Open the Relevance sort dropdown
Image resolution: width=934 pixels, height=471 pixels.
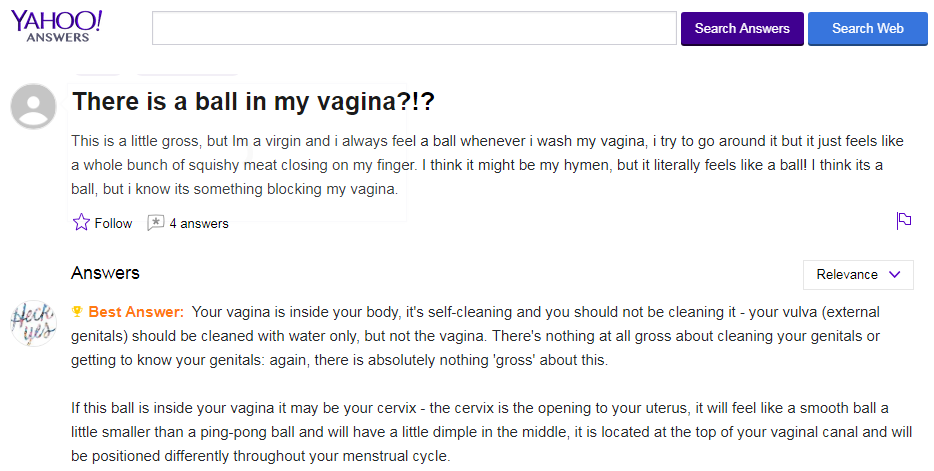858,275
